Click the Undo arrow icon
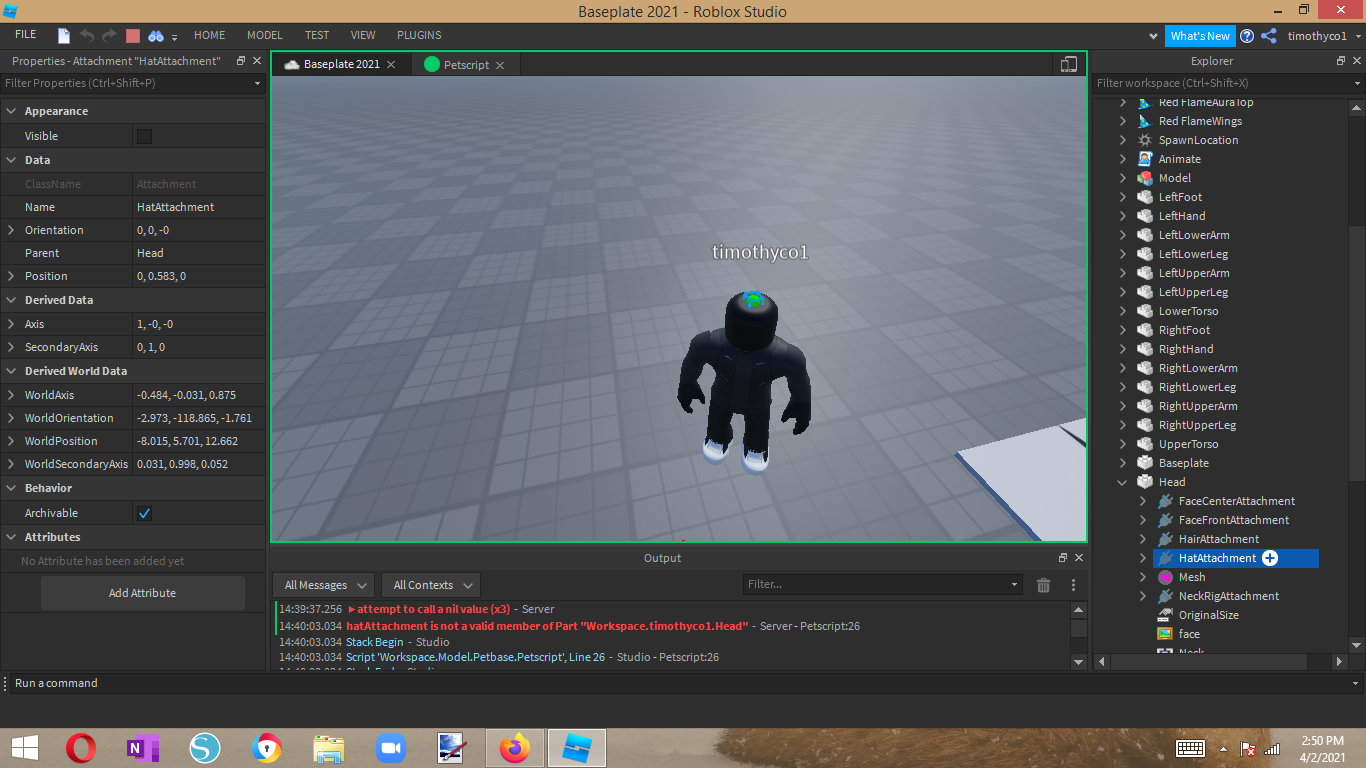The width and height of the screenshot is (1366, 768). tap(87, 36)
